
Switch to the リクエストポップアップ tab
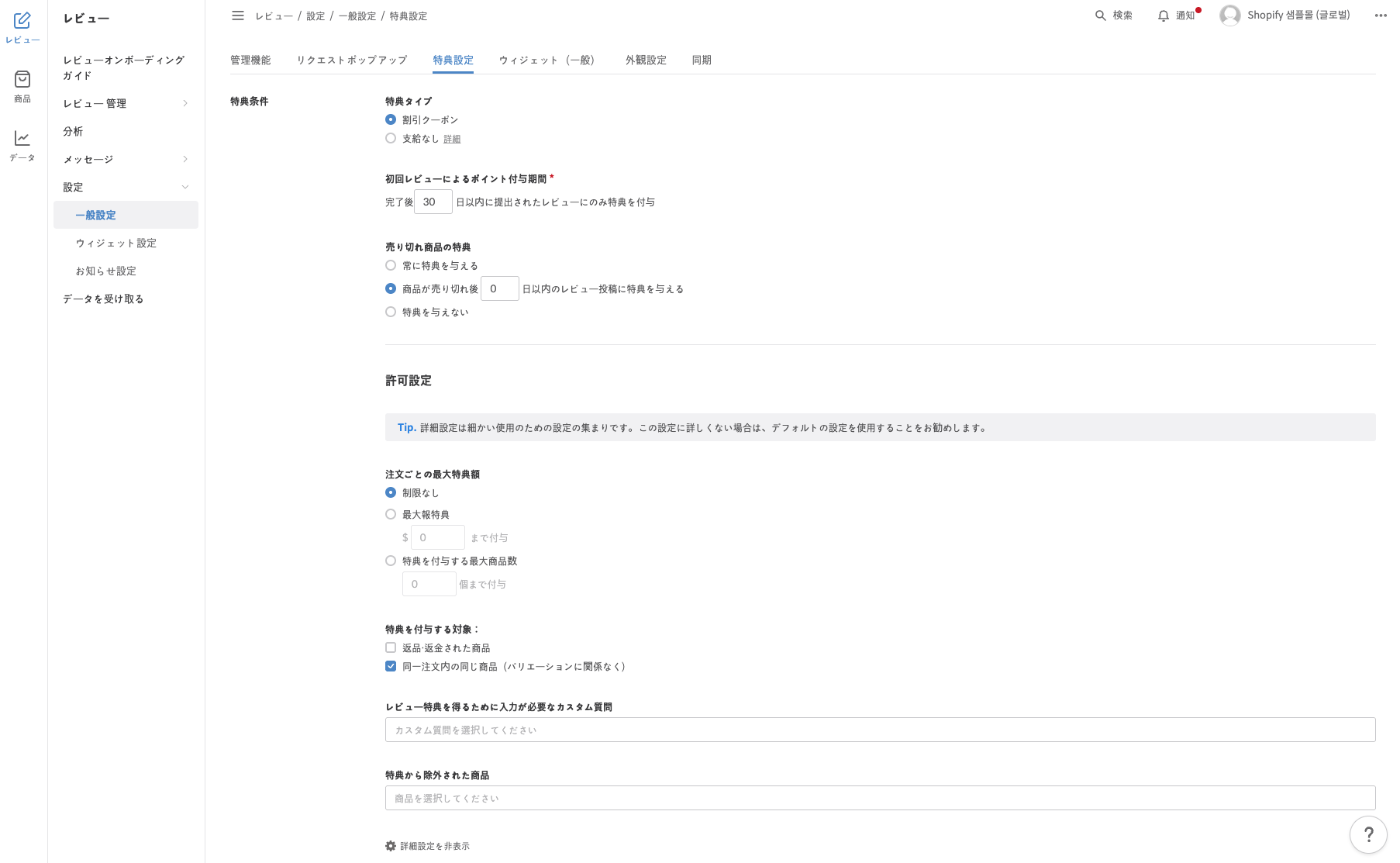351,60
